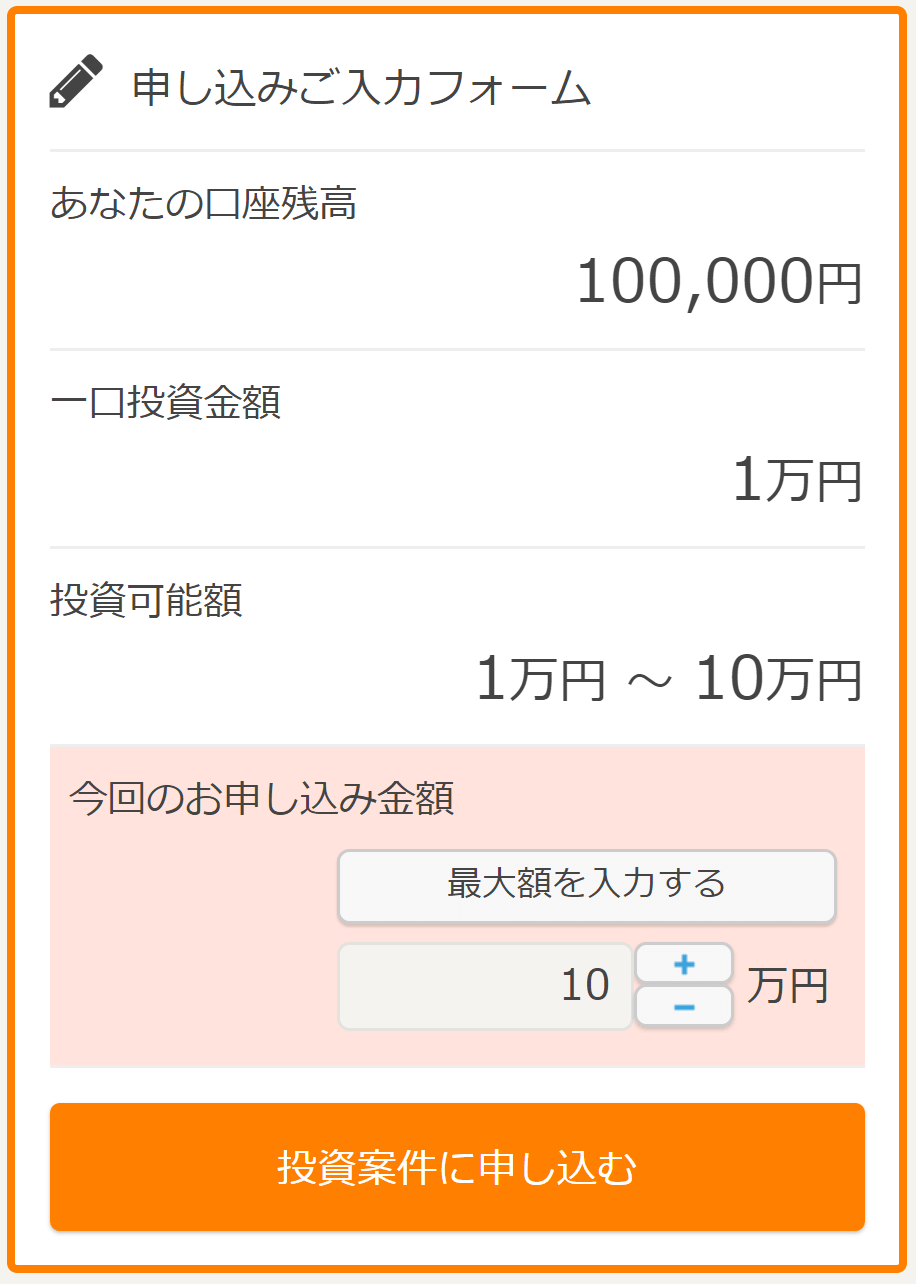Viewport: 916px width, 1284px height.
Task: Focus the amount input field showing 10
Action: tap(485, 986)
